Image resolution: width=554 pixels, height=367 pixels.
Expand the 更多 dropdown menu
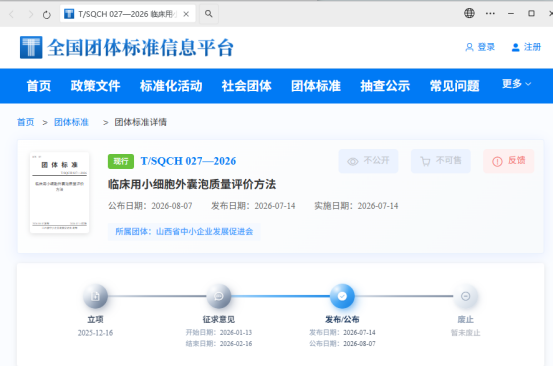[517, 84]
